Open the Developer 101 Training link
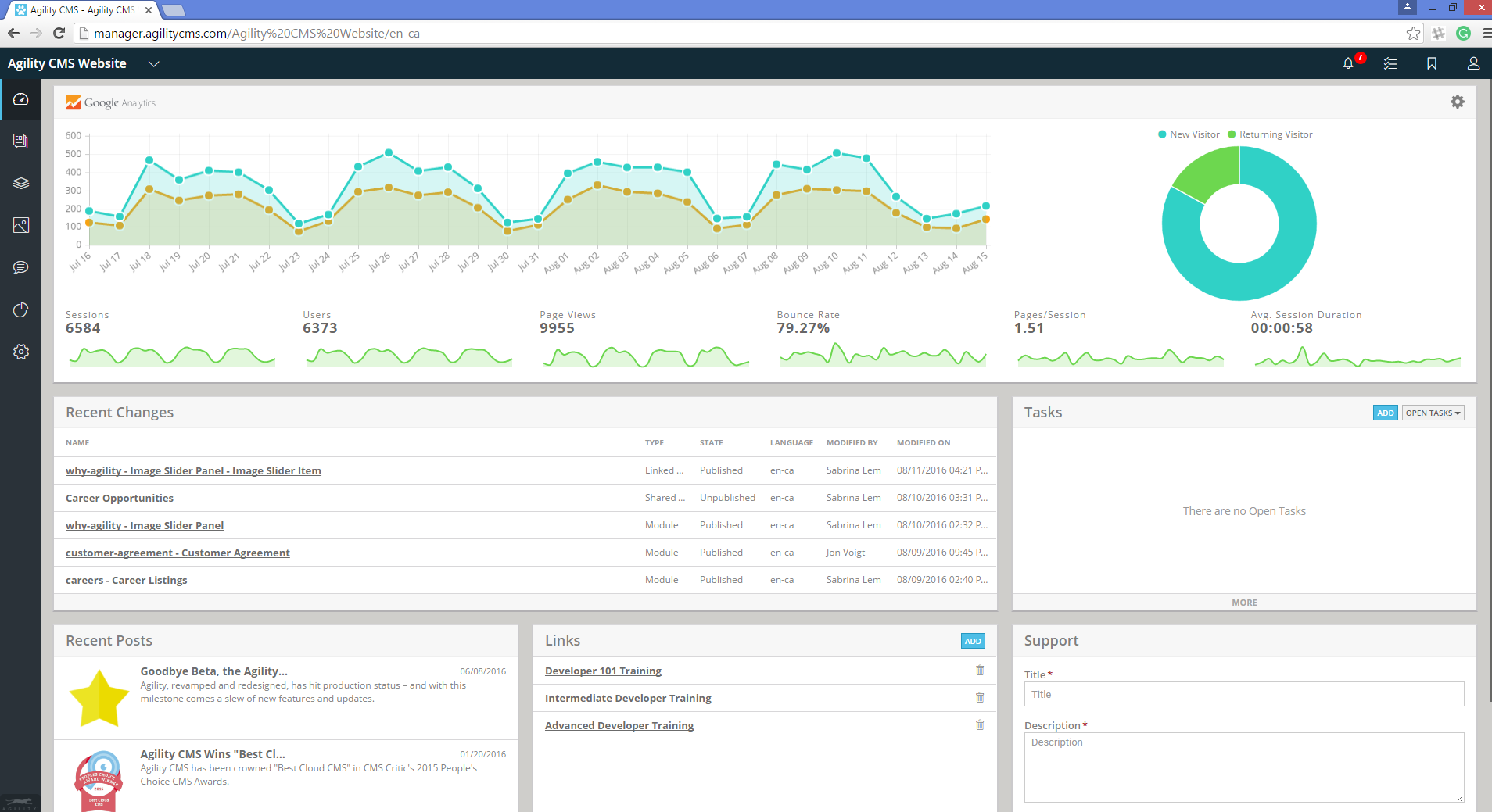The width and height of the screenshot is (1492, 812). click(x=603, y=671)
